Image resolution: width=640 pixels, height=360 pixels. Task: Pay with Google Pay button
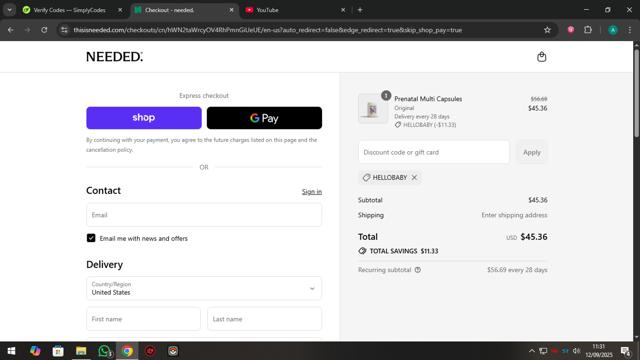[264, 118]
